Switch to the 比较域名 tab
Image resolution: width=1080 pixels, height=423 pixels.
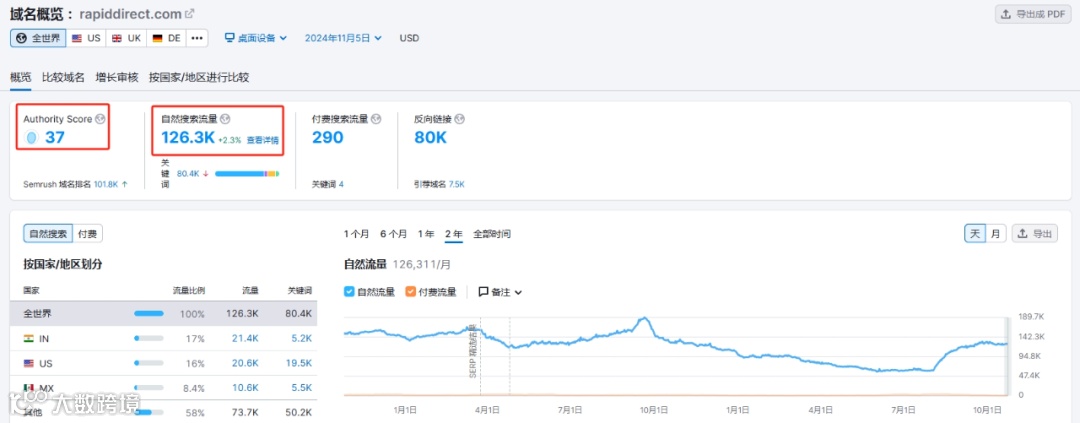point(63,77)
